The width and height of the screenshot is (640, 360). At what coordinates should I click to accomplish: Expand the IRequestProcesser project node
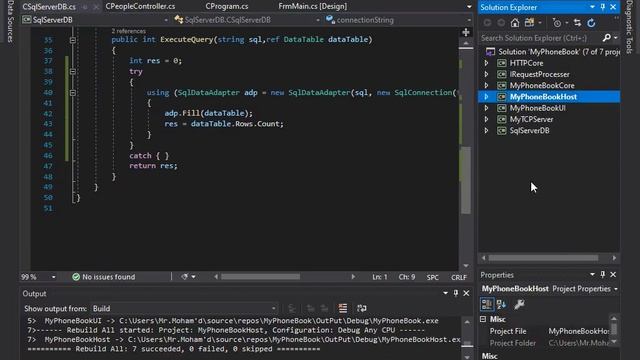(x=486, y=74)
